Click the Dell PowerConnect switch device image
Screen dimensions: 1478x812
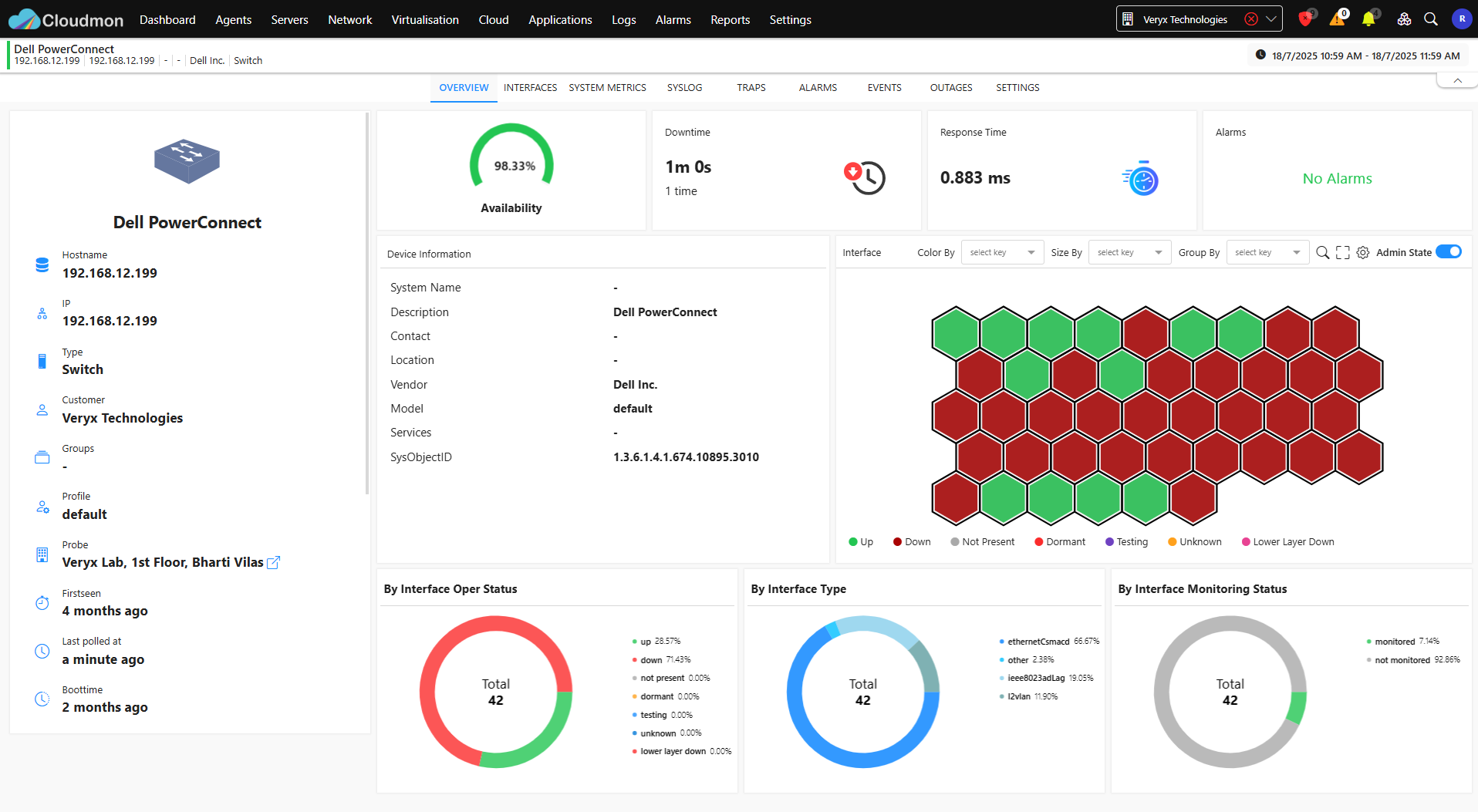(187, 160)
